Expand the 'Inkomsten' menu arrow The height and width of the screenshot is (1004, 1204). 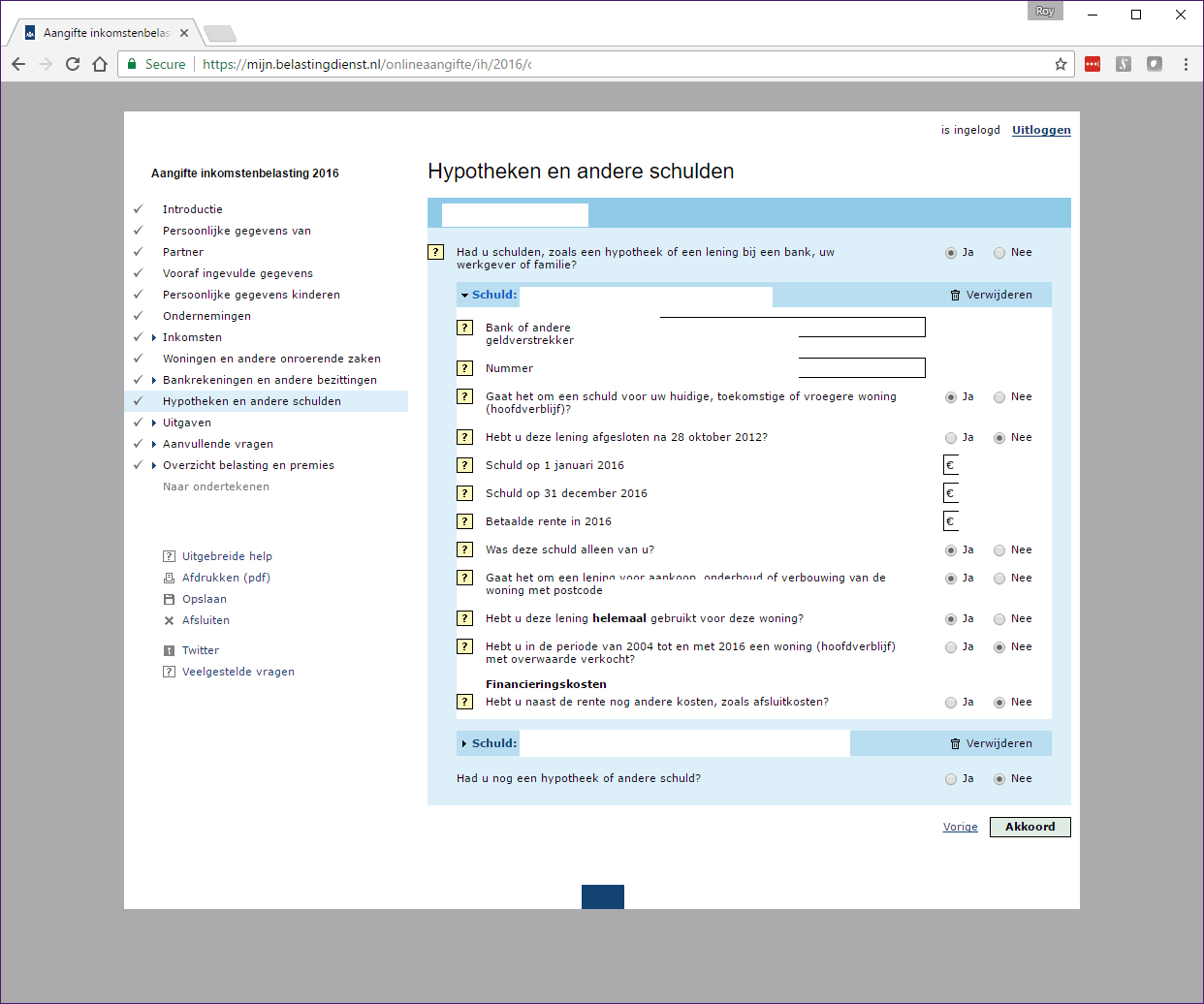coord(154,337)
